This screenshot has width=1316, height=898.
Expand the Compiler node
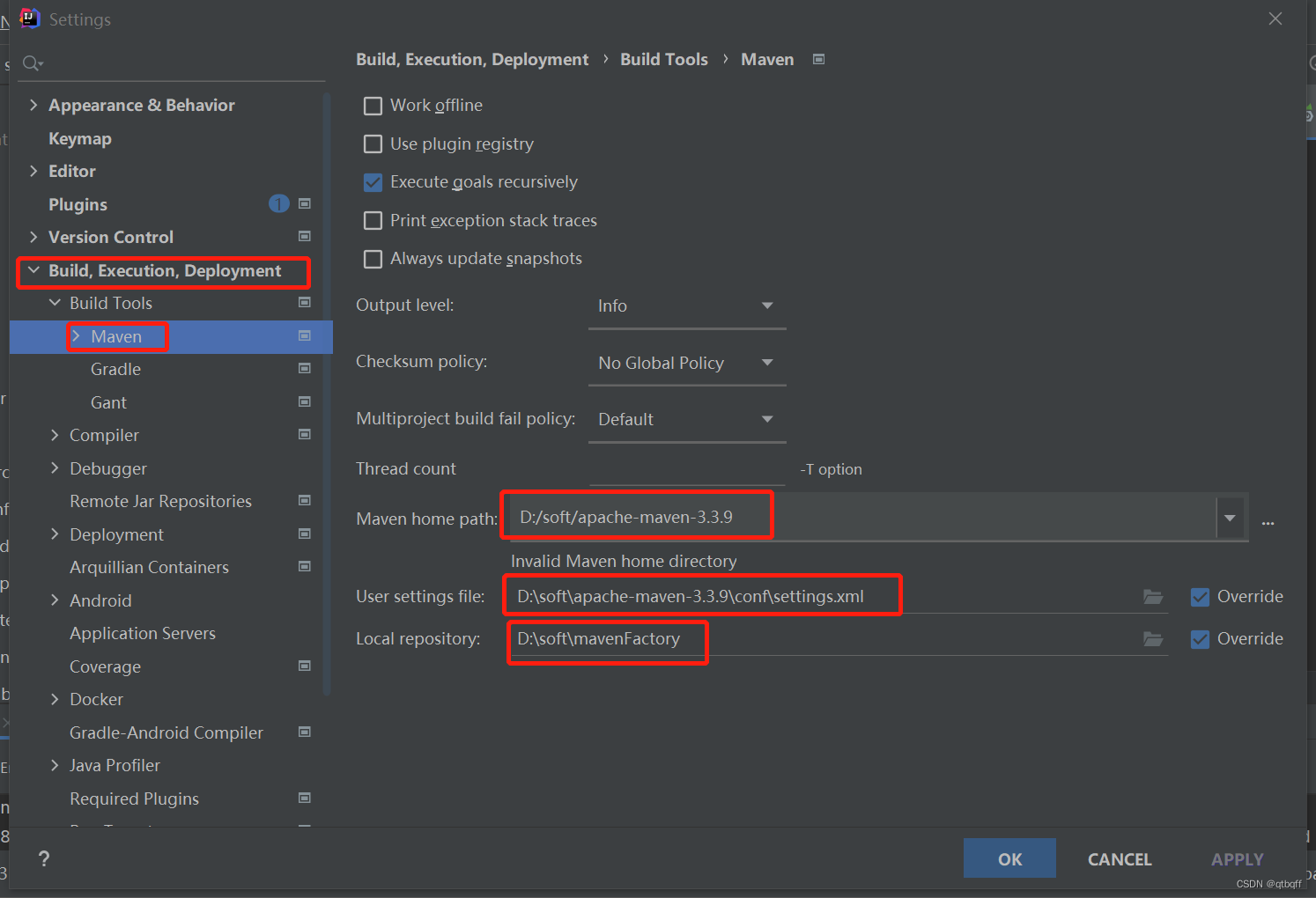[x=55, y=435]
